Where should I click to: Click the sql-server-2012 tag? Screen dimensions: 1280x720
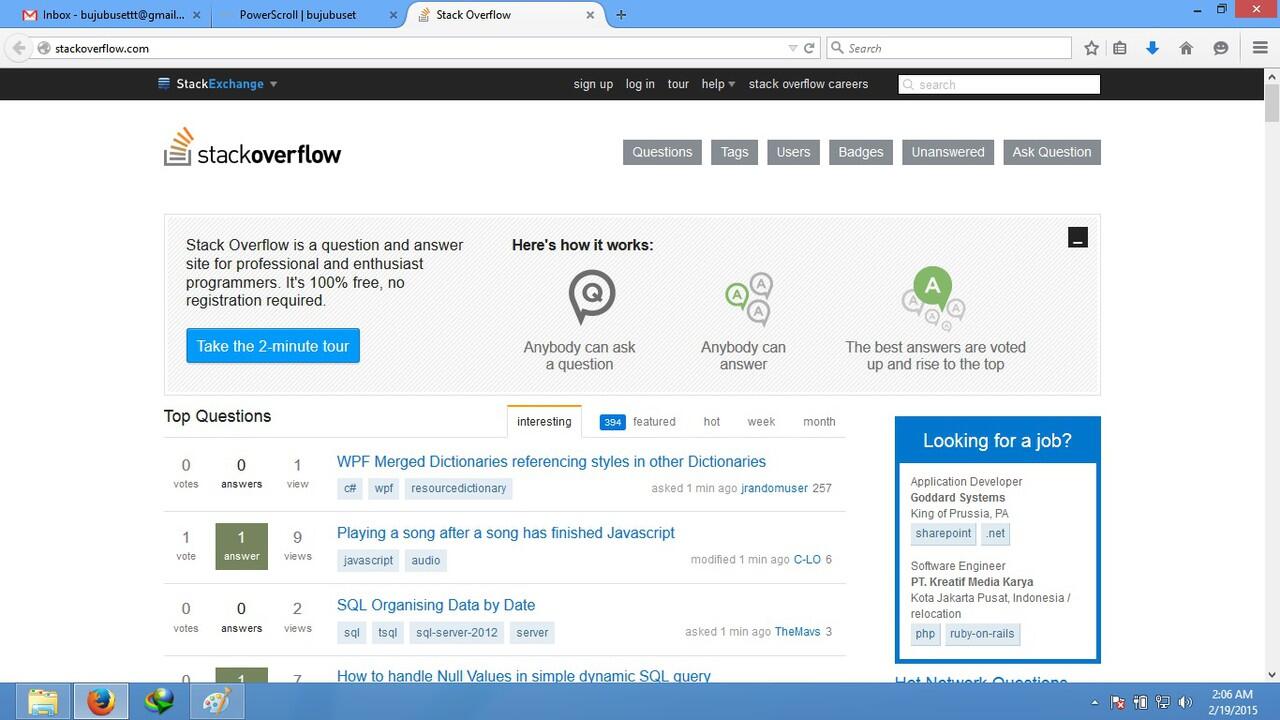[456, 632]
